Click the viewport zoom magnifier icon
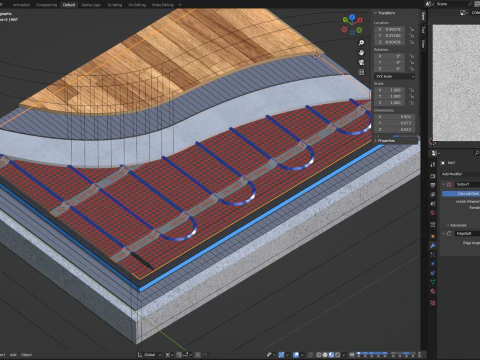Image resolution: width=480 pixels, height=360 pixels. coord(361,43)
